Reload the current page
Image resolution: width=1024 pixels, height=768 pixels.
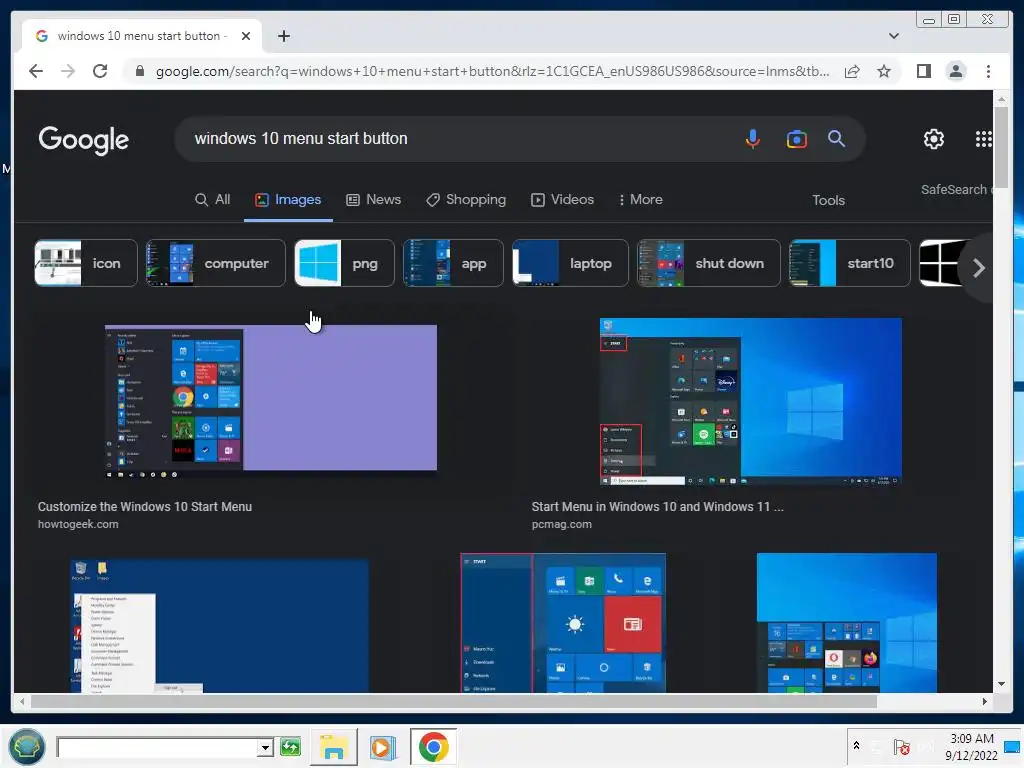100,71
